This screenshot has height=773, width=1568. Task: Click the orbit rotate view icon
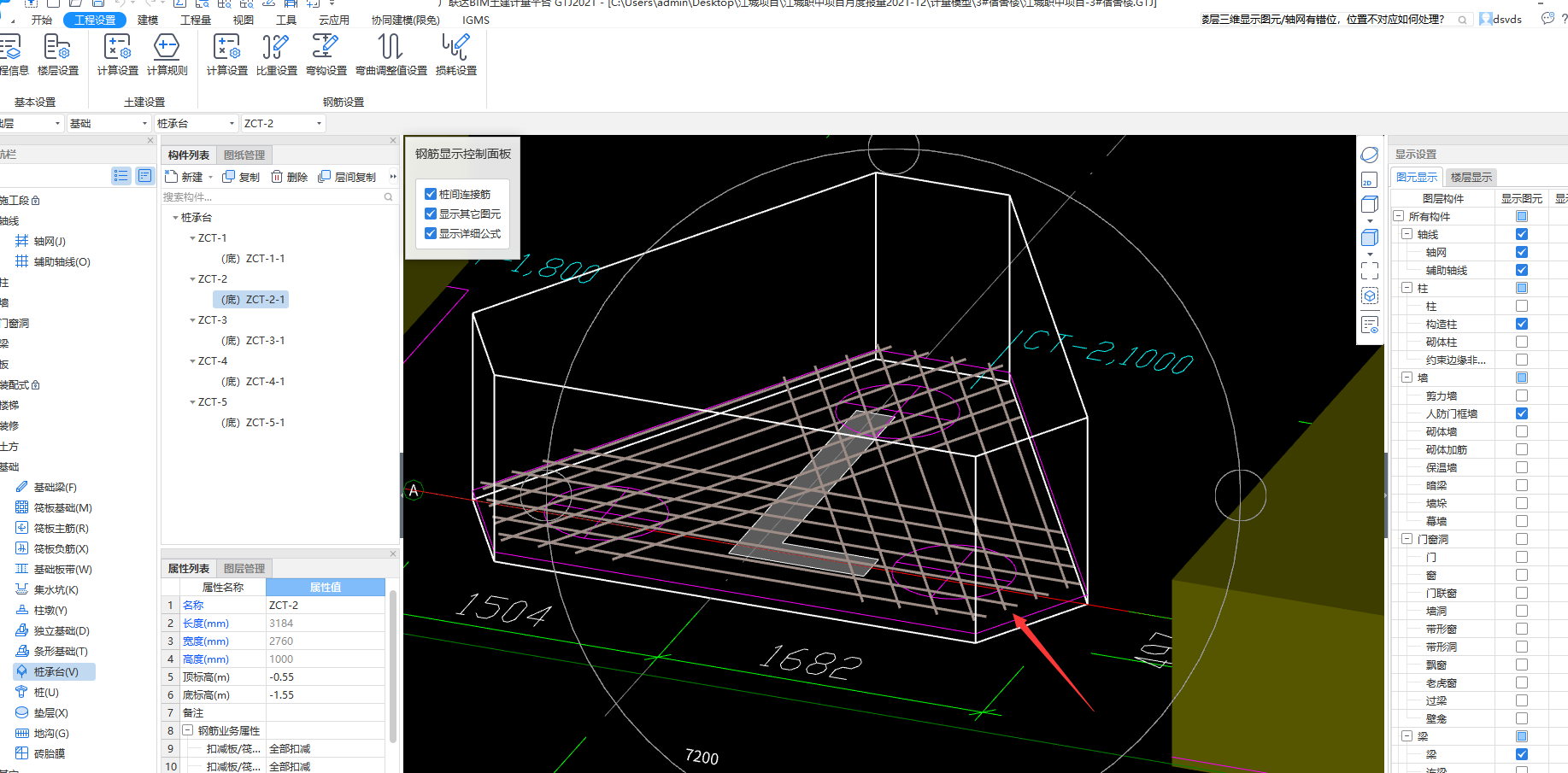pos(1369,155)
